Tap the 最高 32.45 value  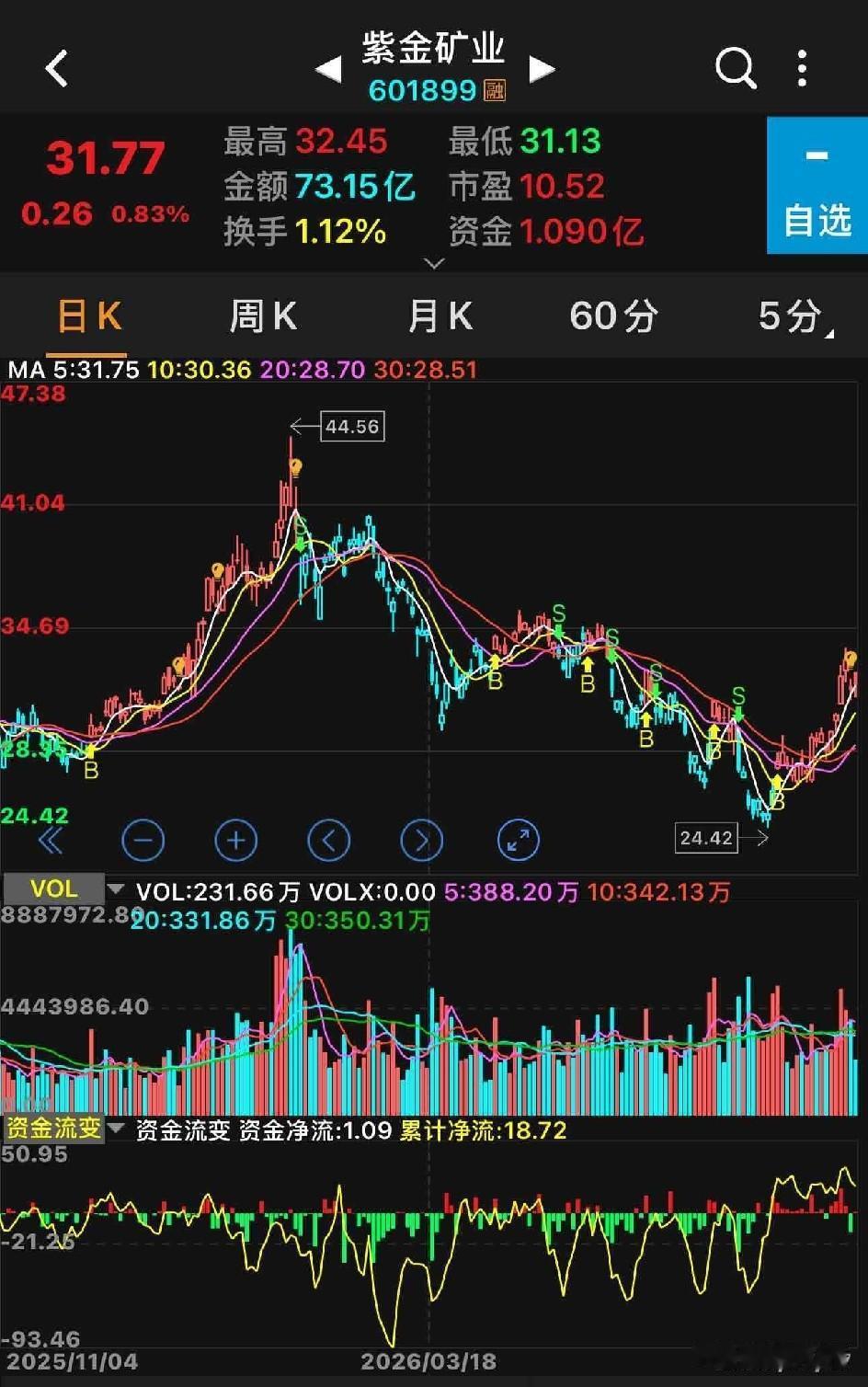[341, 142]
